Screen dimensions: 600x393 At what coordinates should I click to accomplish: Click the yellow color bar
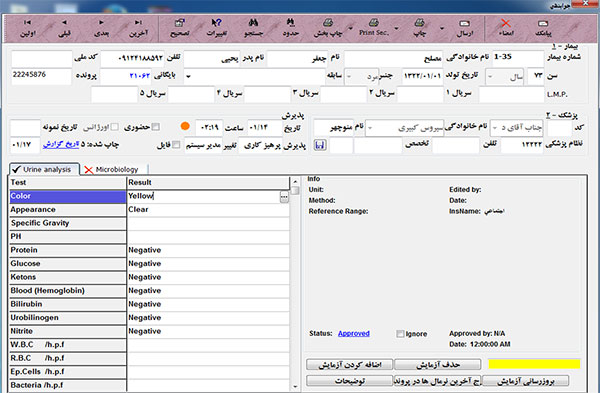(534, 364)
